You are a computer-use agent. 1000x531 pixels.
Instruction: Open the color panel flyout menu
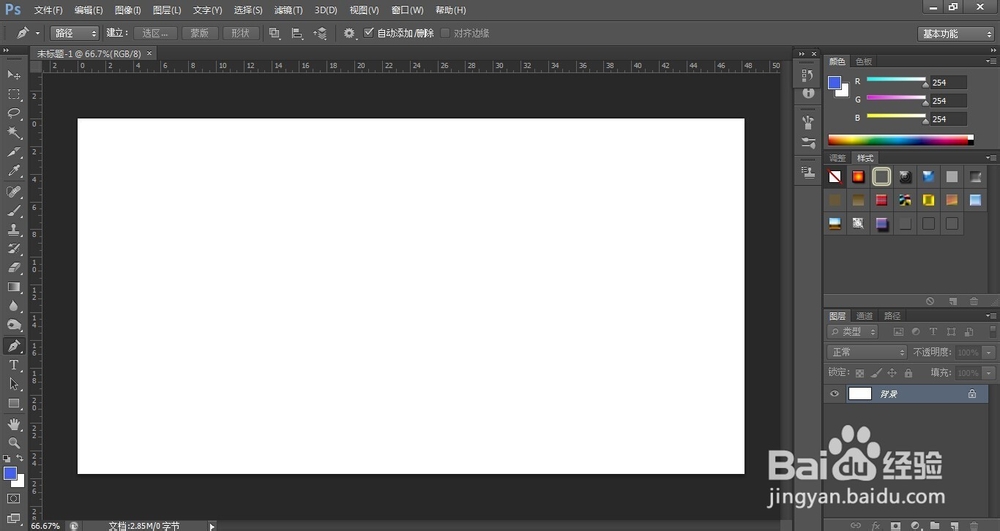[x=990, y=61]
